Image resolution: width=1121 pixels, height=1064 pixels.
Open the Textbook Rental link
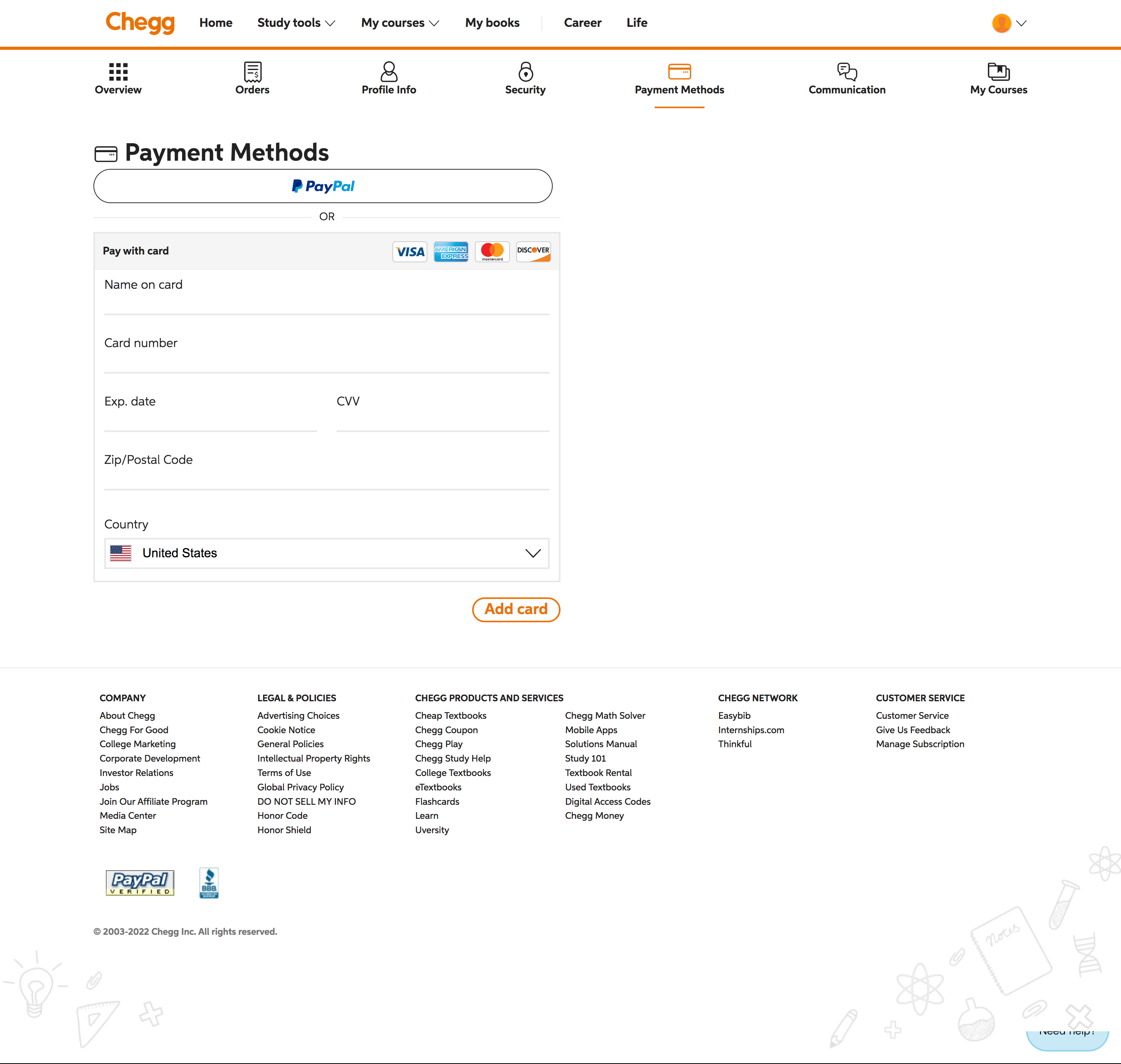598,773
